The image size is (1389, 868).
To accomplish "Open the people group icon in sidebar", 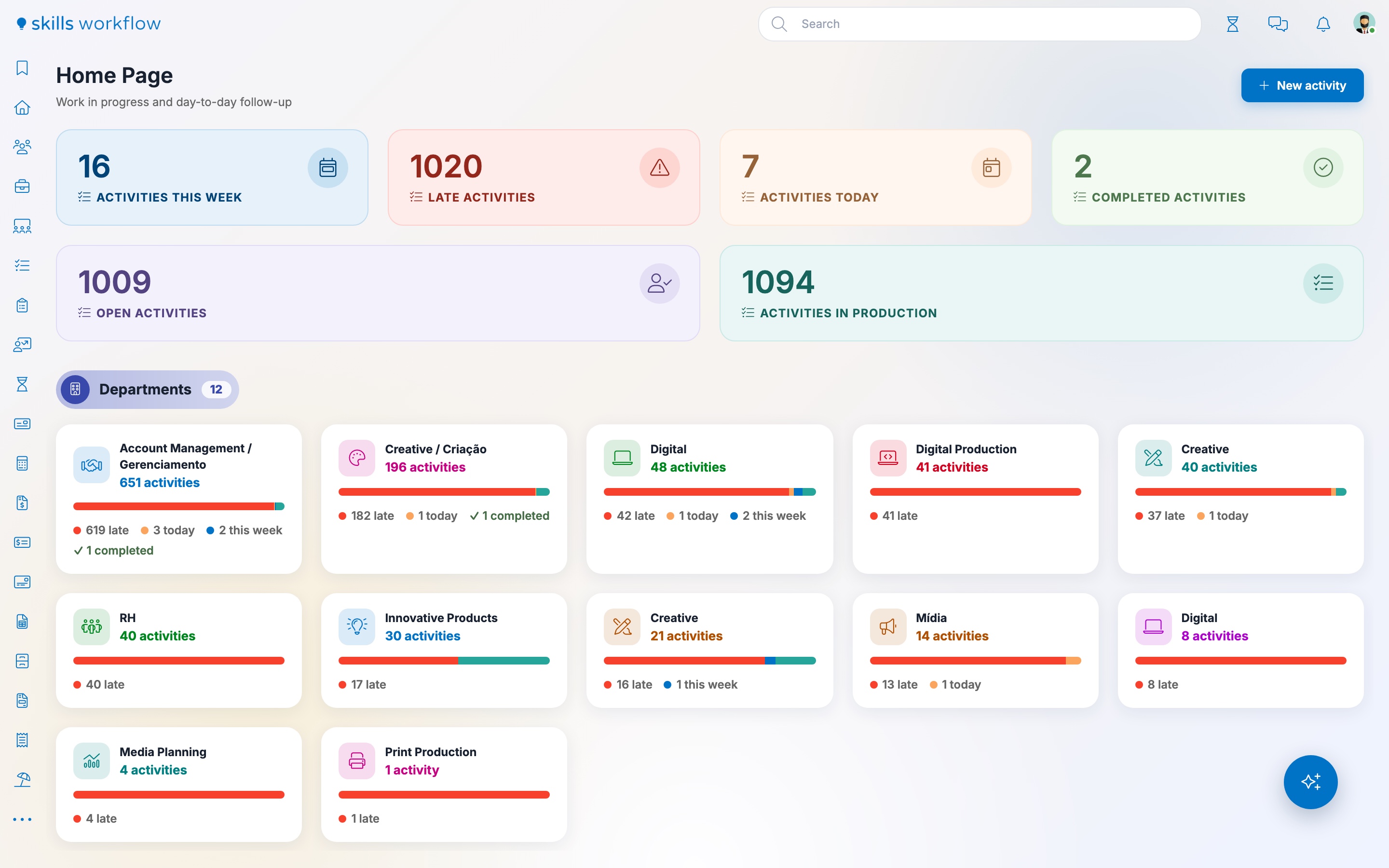I will (x=22, y=147).
